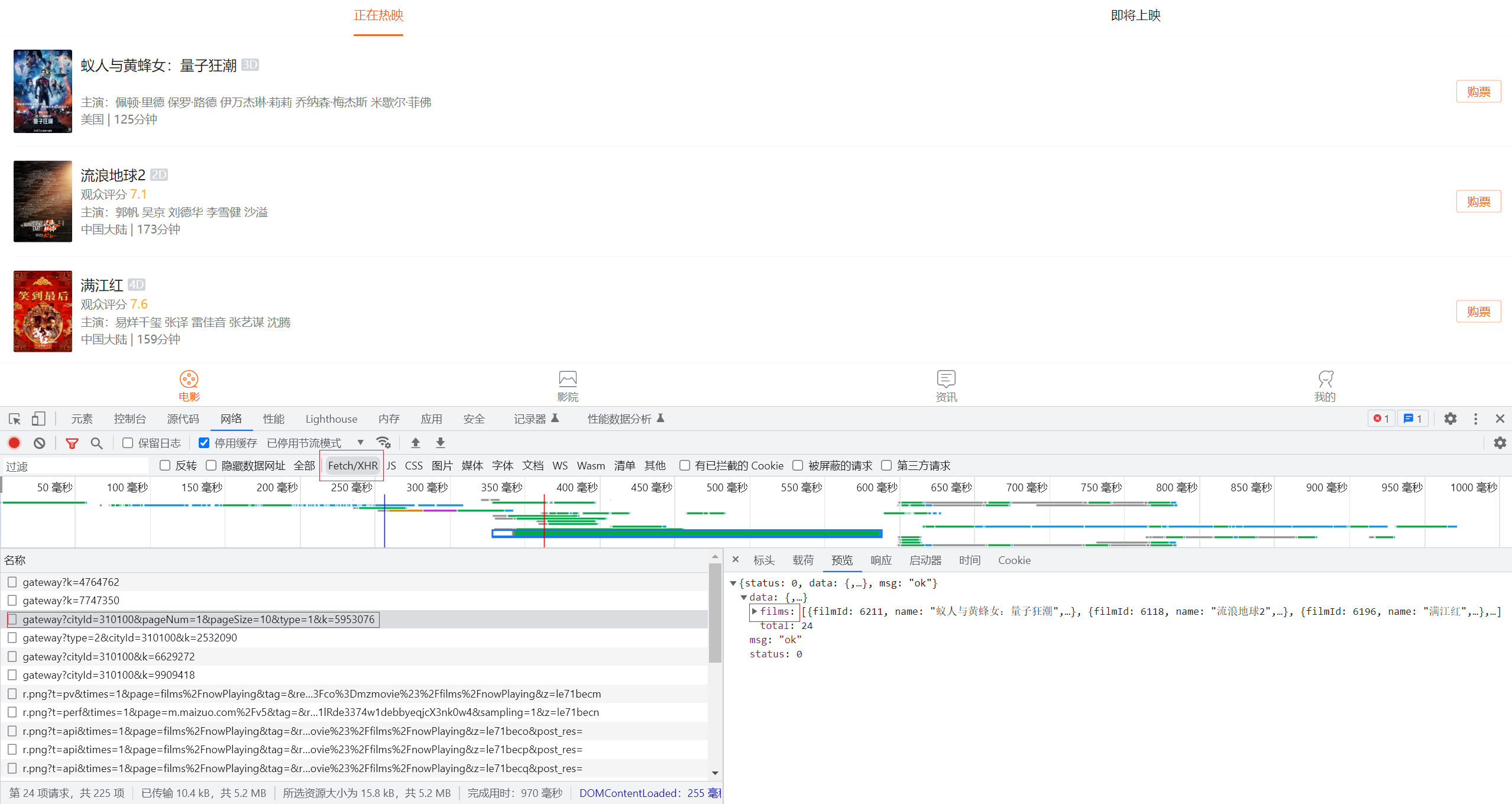
Task: Click the red error count badge
Action: [x=1381, y=419]
